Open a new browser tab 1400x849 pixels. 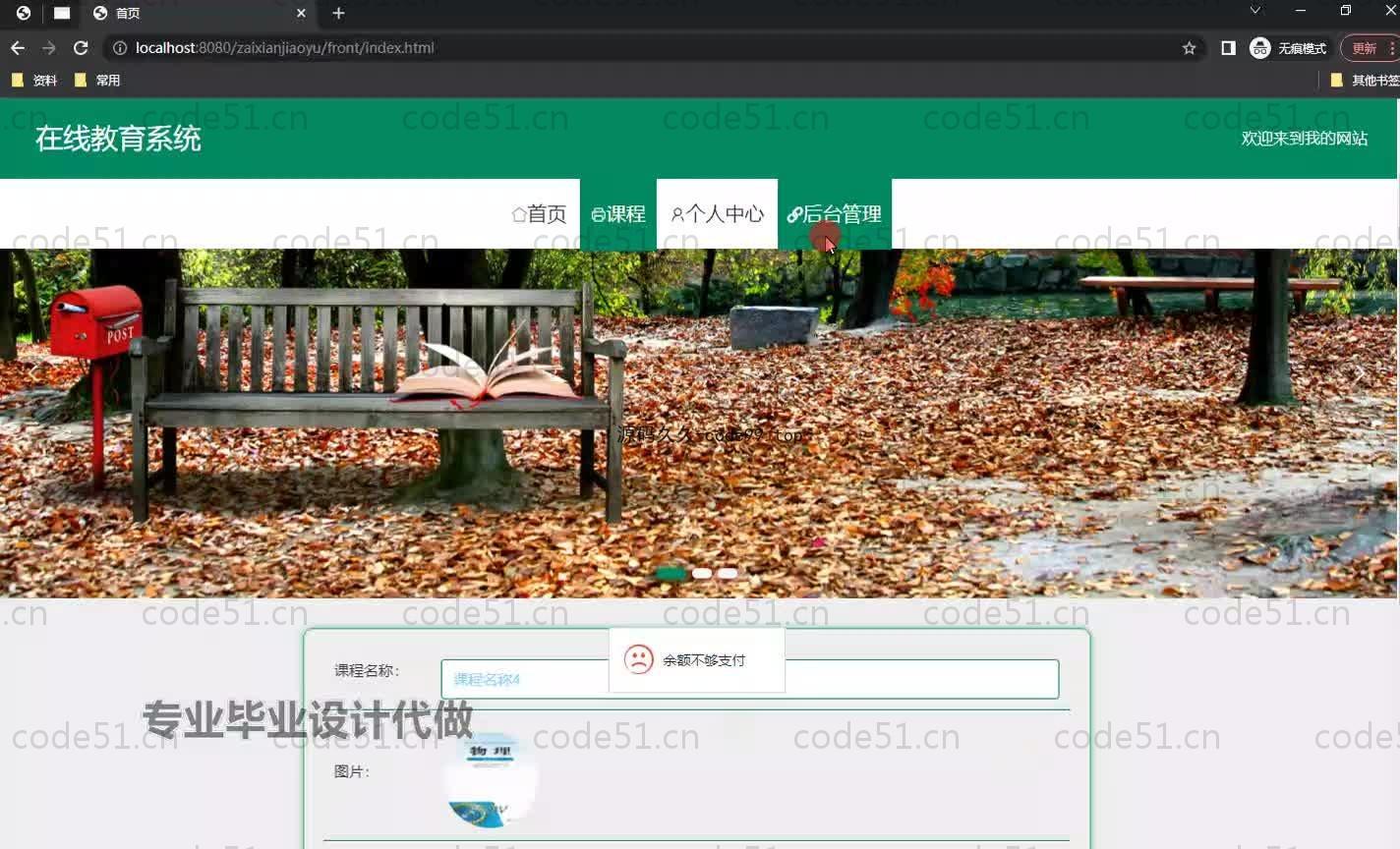pos(338,13)
